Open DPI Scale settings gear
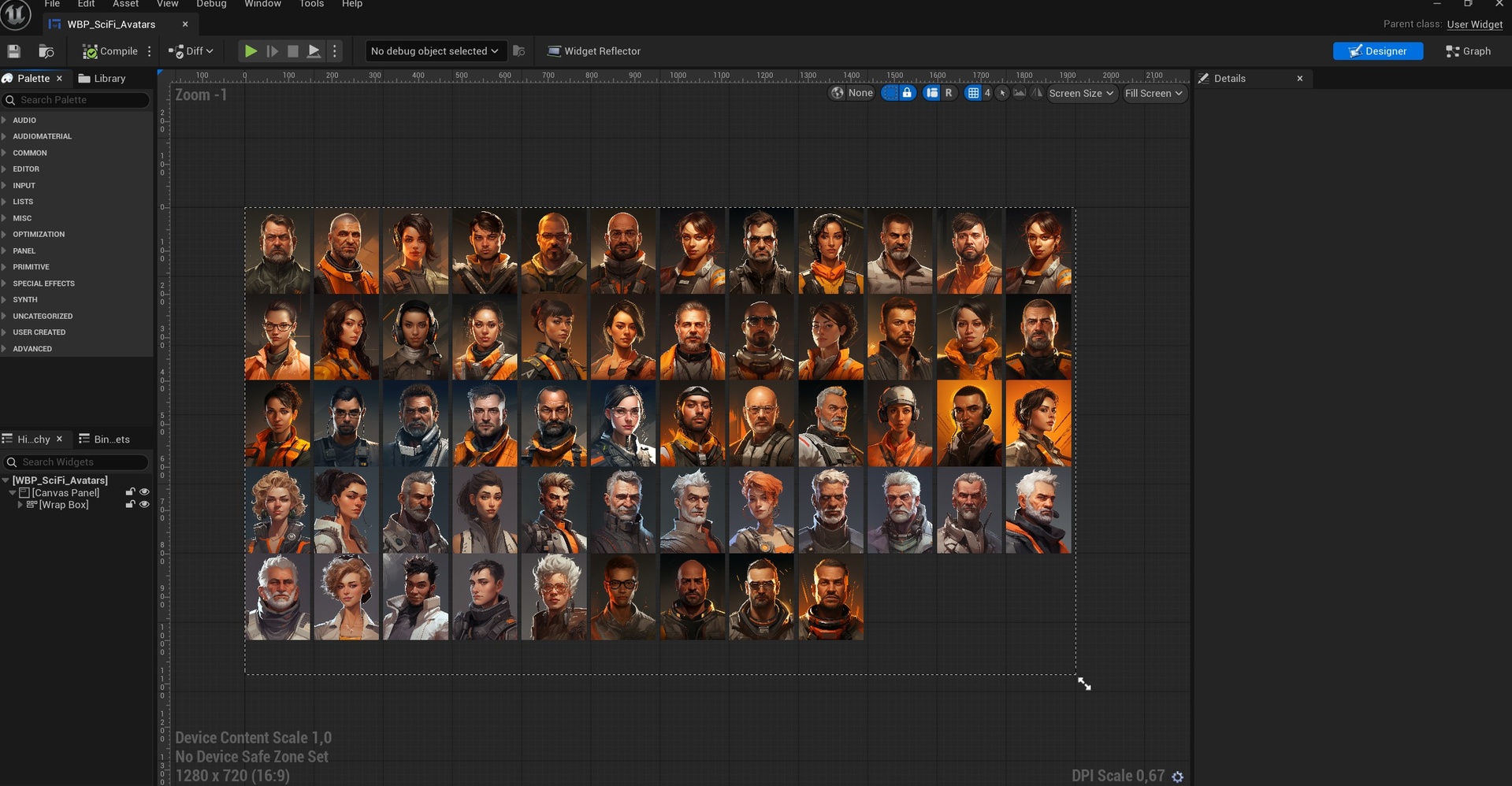Screen dimensions: 1512x786 (1178, 777)
